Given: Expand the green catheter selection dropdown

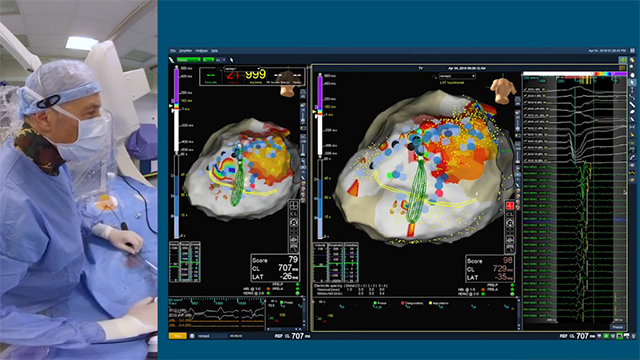Looking at the screenshot, I should point(188,60).
